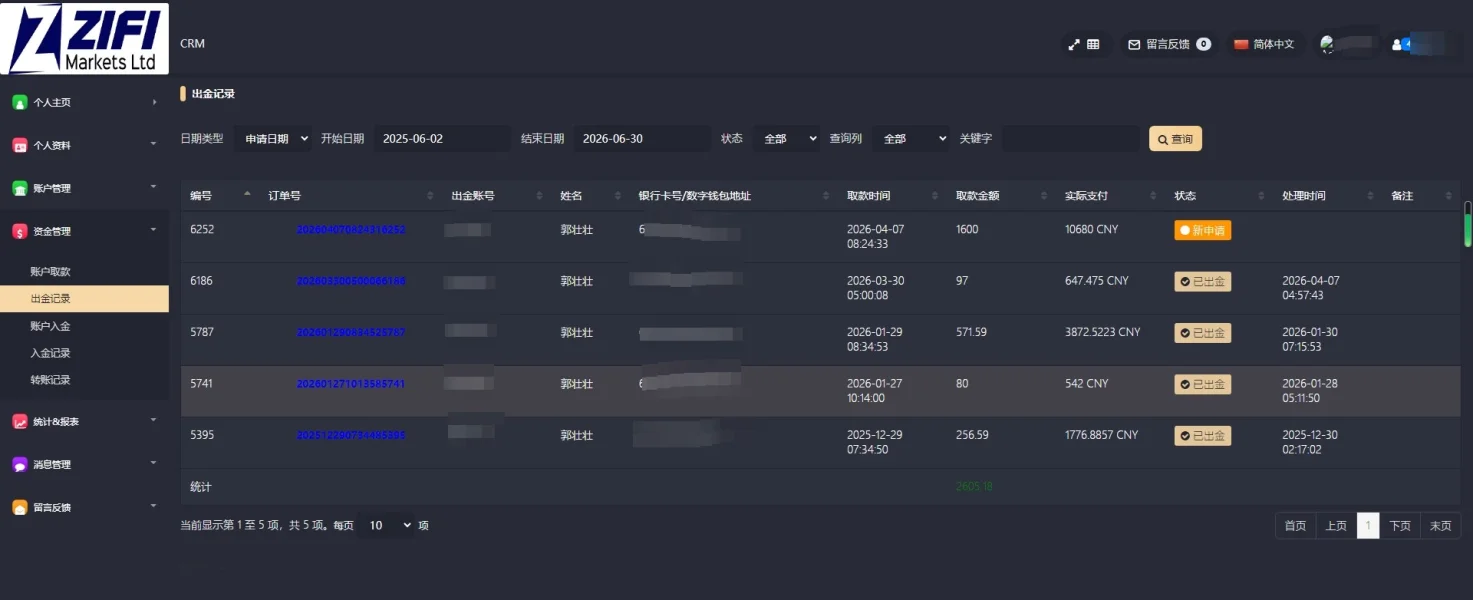This screenshot has width=1473, height=600.
Task: Click the red 个人资料 profile icon
Action: 20,145
